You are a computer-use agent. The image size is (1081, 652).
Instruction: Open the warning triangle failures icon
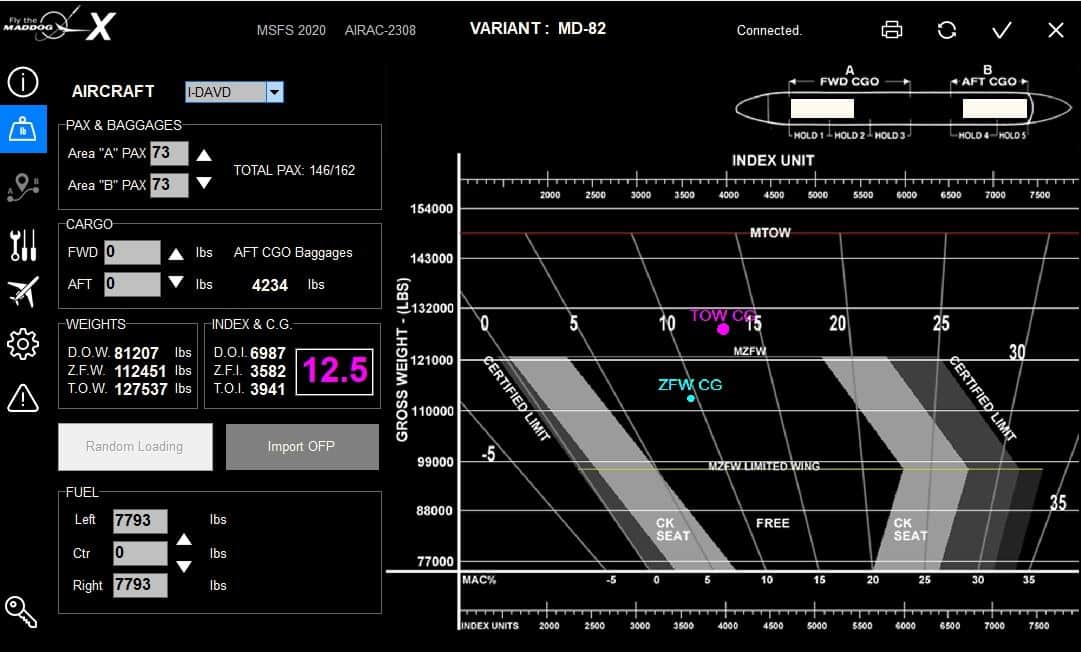click(x=22, y=398)
